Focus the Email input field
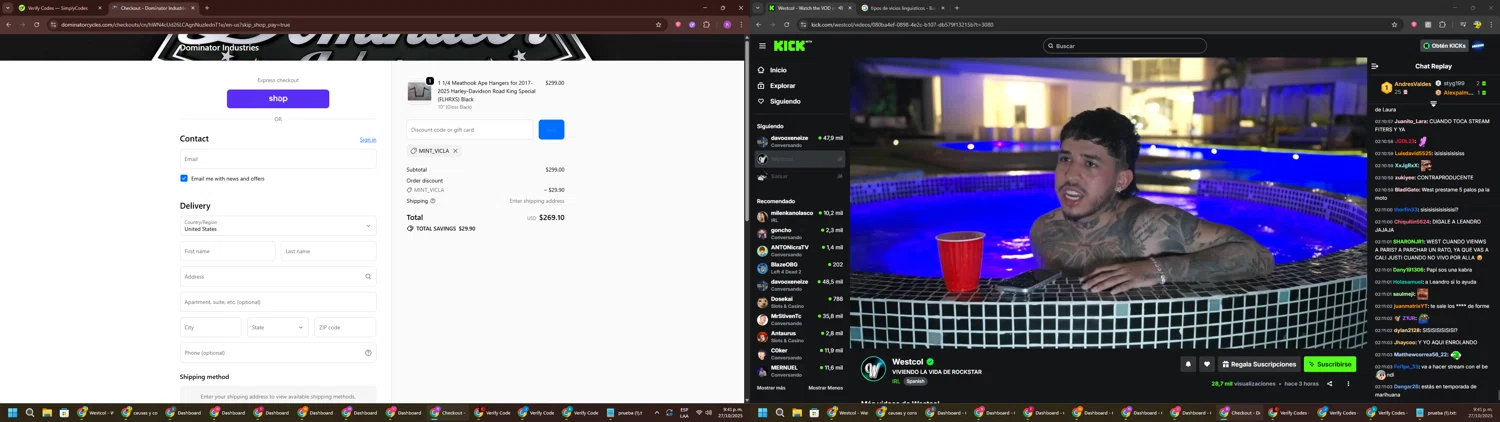Screen dimensions: 1500x422 click(278, 159)
